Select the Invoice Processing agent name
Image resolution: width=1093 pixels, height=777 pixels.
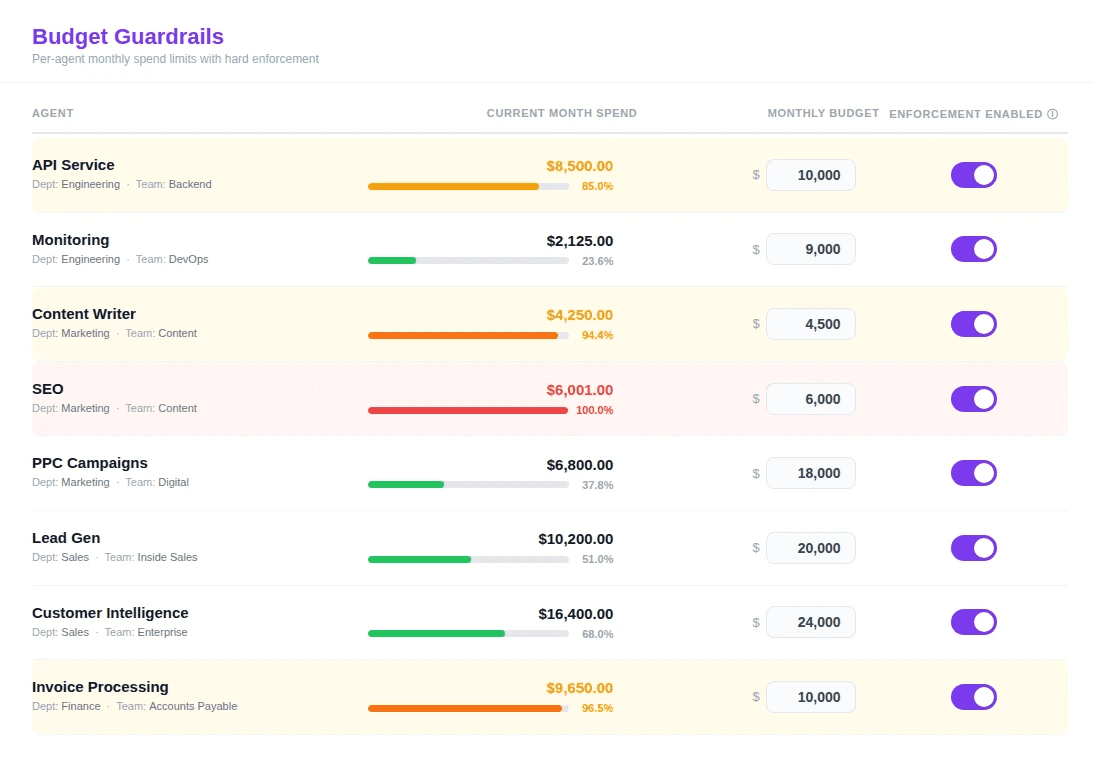(100, 687)
